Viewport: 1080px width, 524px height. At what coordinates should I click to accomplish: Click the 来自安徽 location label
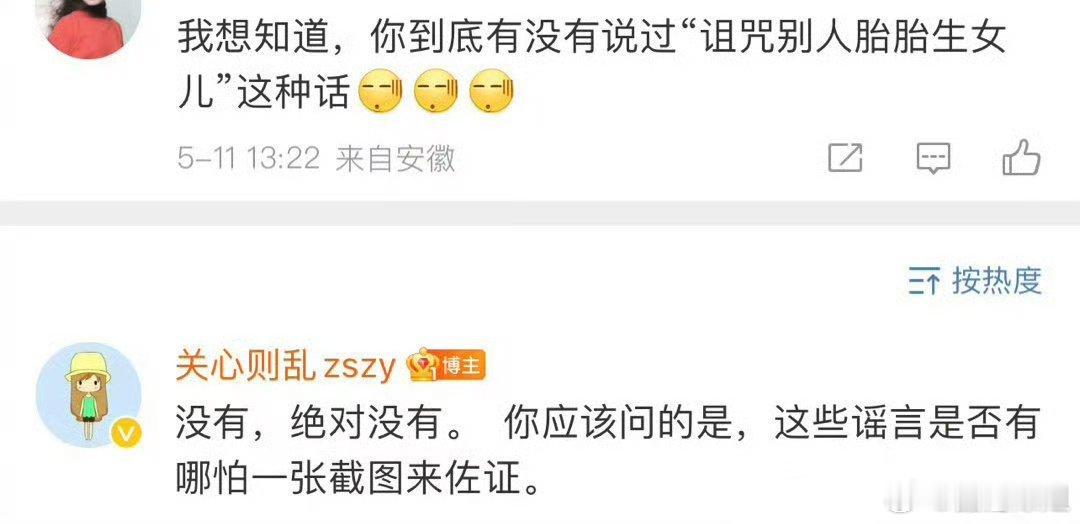tap(395, 158)
